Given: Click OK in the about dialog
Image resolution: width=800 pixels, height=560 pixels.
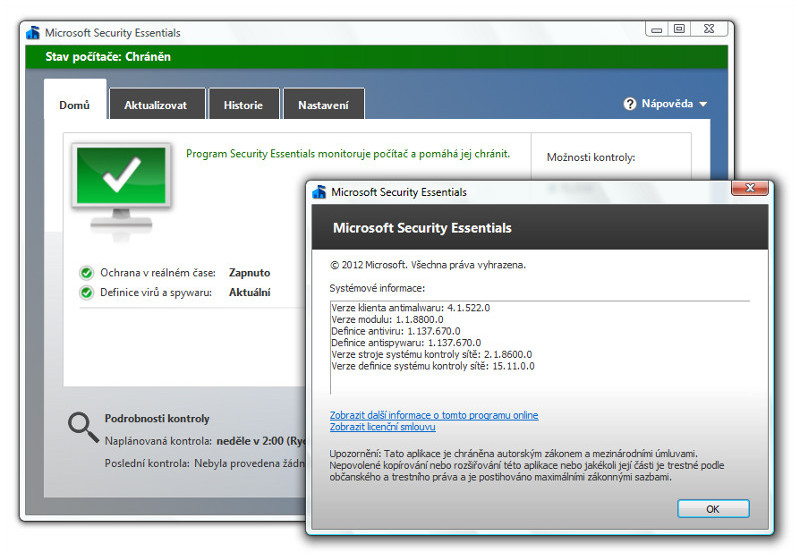Looking at the screenshot, I should [713, 509].
